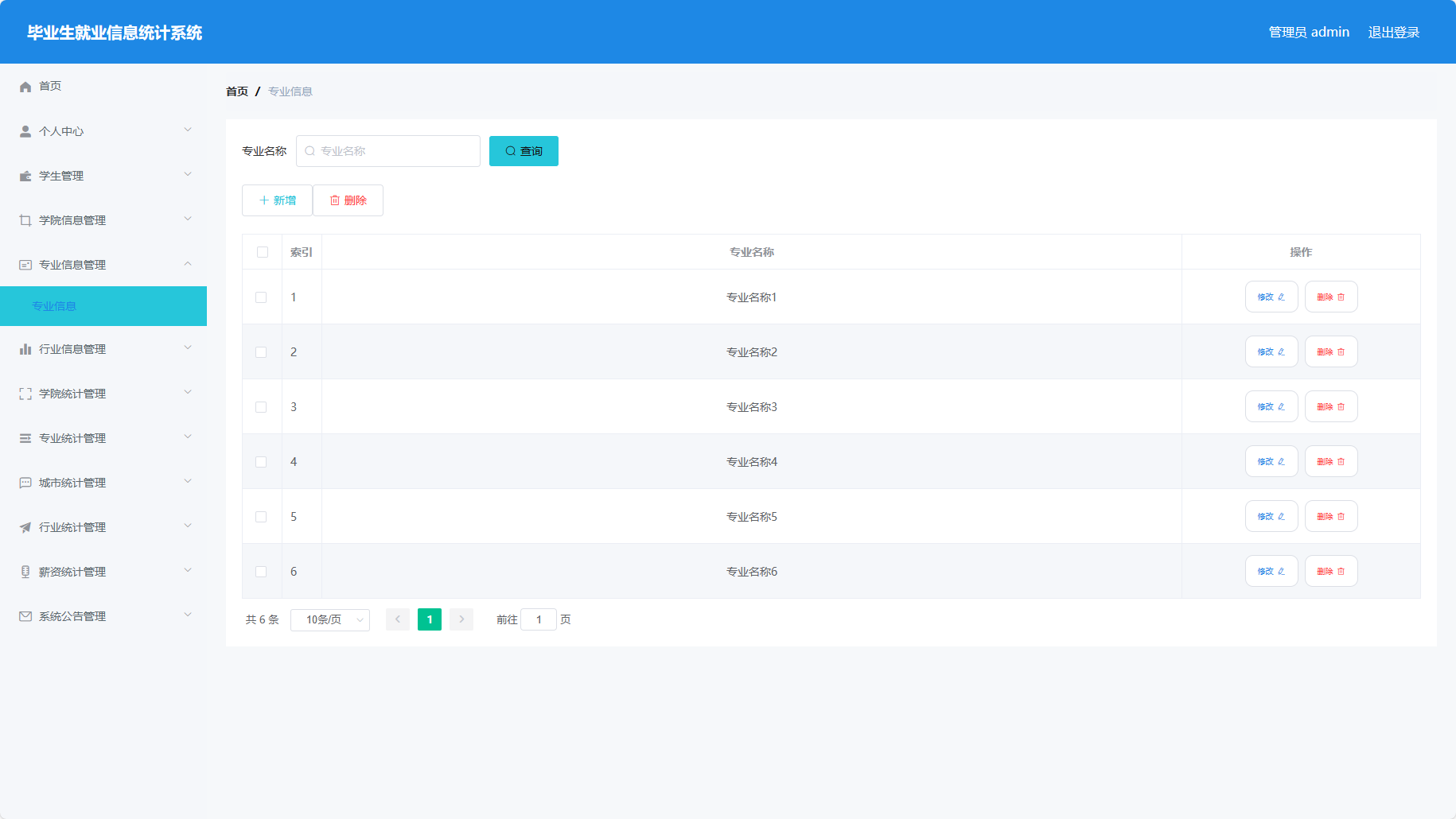
Task: Select the 专业信息 submenu item
Action: pos(103,306)
